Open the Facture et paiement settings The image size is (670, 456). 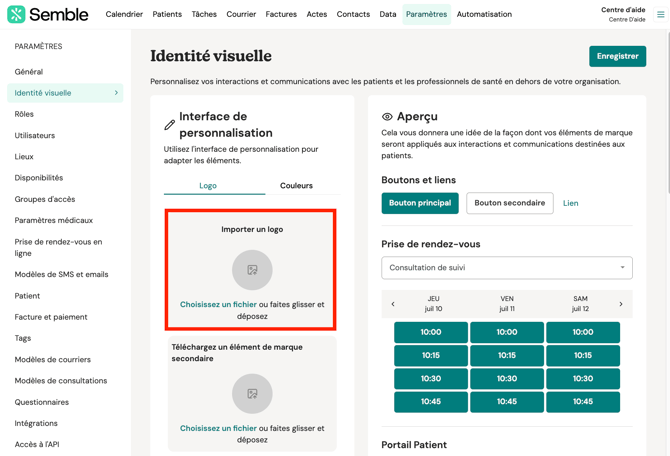(50, 317)
